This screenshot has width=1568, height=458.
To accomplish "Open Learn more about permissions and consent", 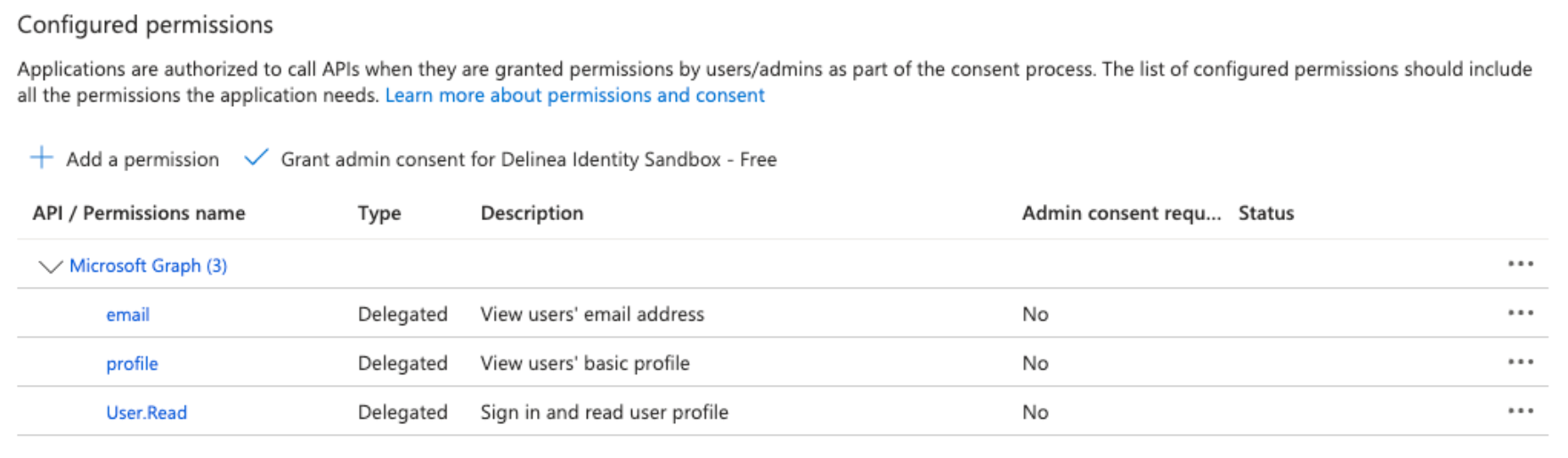I will coord(574,95).
